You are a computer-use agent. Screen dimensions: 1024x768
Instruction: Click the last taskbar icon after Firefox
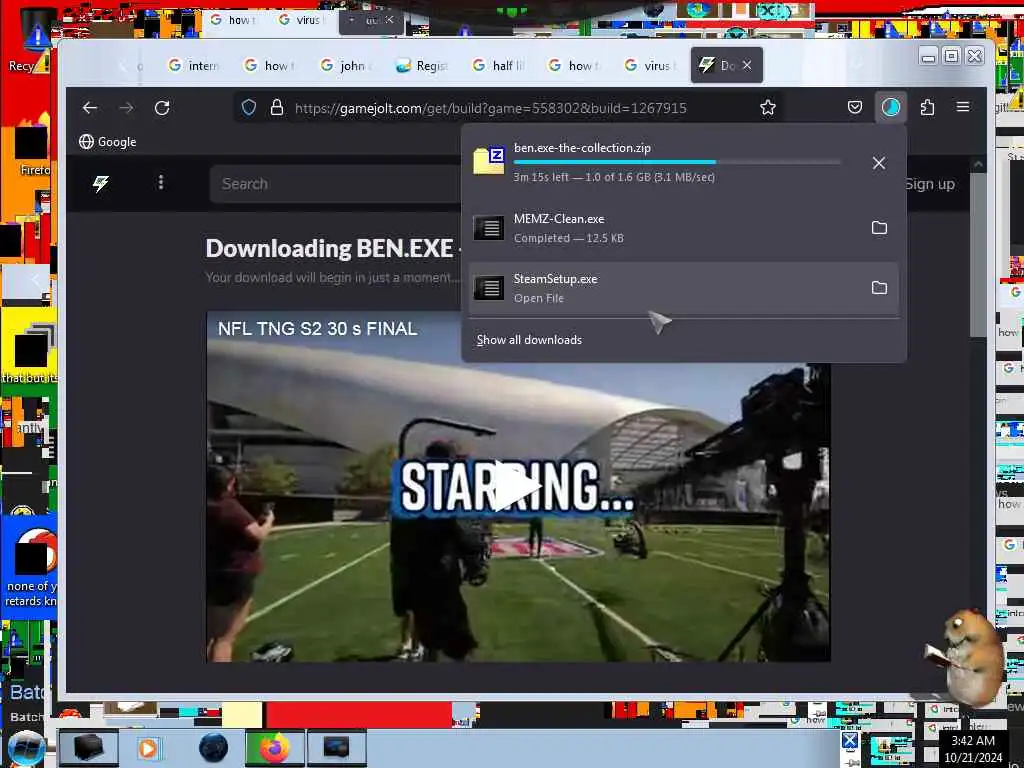[x=336, y=748]
